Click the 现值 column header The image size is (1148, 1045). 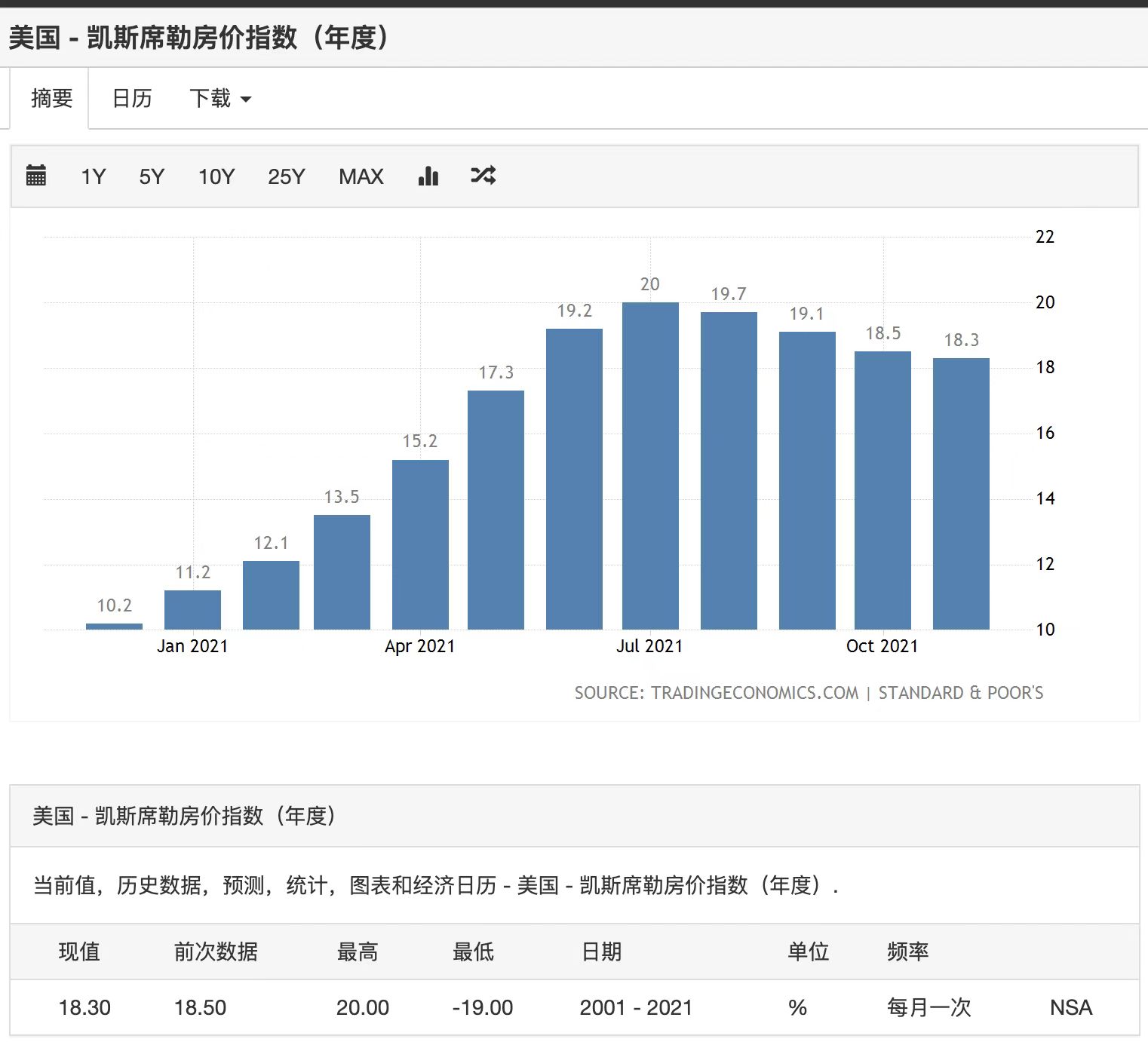pyautogui.click(x=79, y=952)
